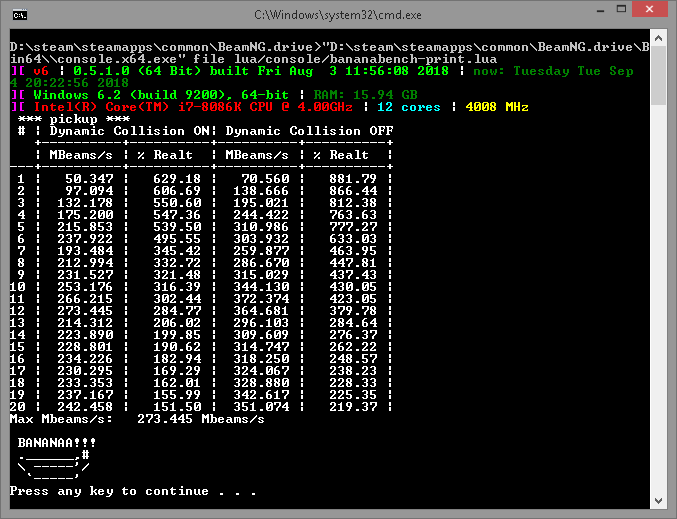Click 'Dynamic Collision ON' column header
Viewport: 677px width, 519px height.
pos(130,131)
